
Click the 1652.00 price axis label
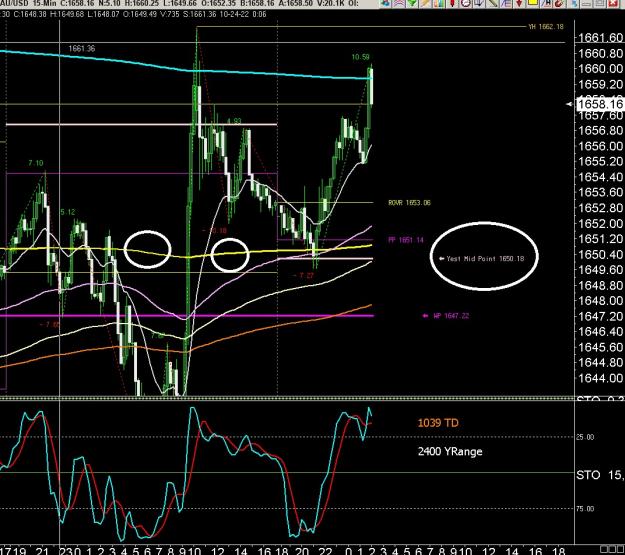coord(600,223)
